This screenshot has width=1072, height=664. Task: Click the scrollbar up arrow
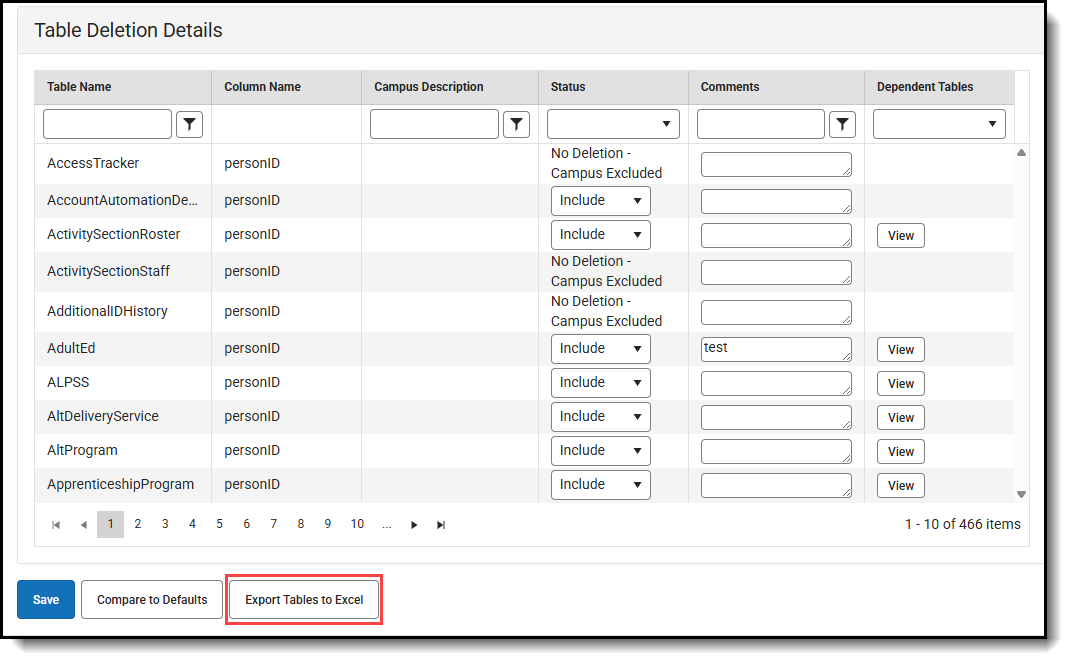click(x=1021, y=151)
